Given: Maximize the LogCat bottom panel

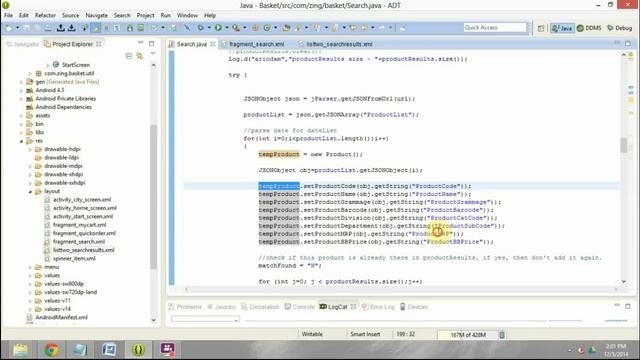Looking at the screenshot, I should pos(628,306).
